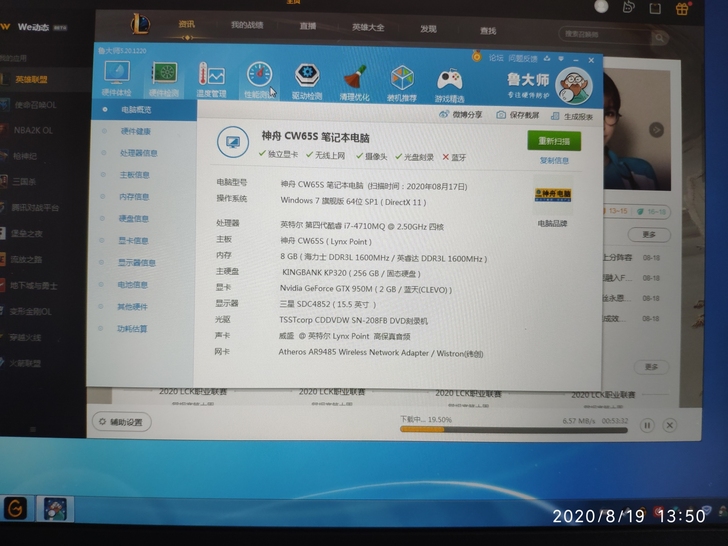Pause the download with pause button

pos(647,425)
